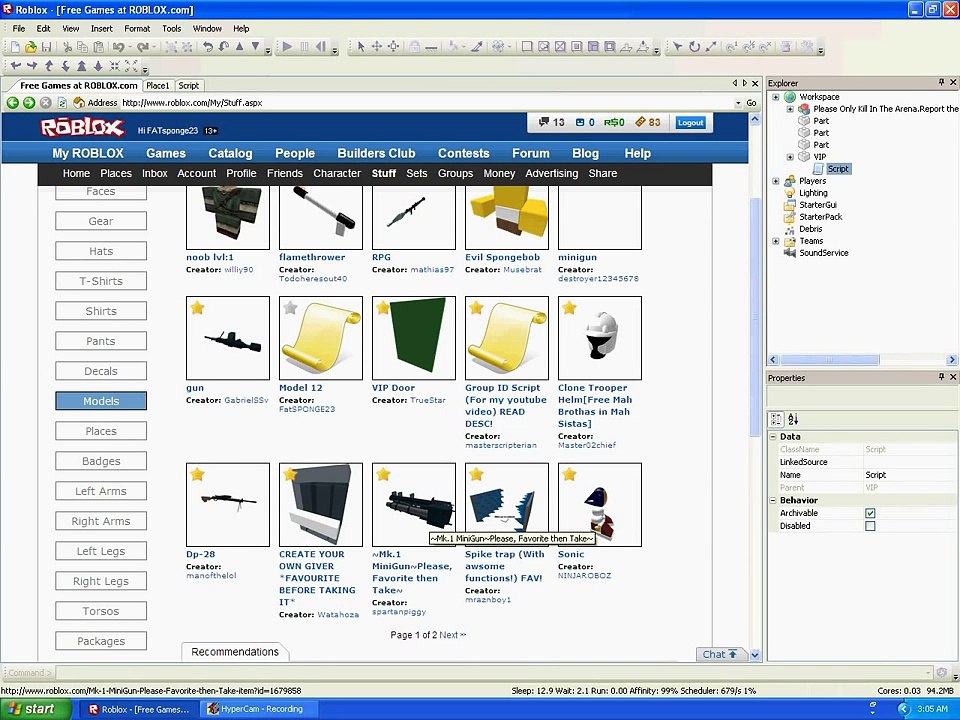Open the Chat panel button
Screen dimensions: 960x720
(720, 654)
